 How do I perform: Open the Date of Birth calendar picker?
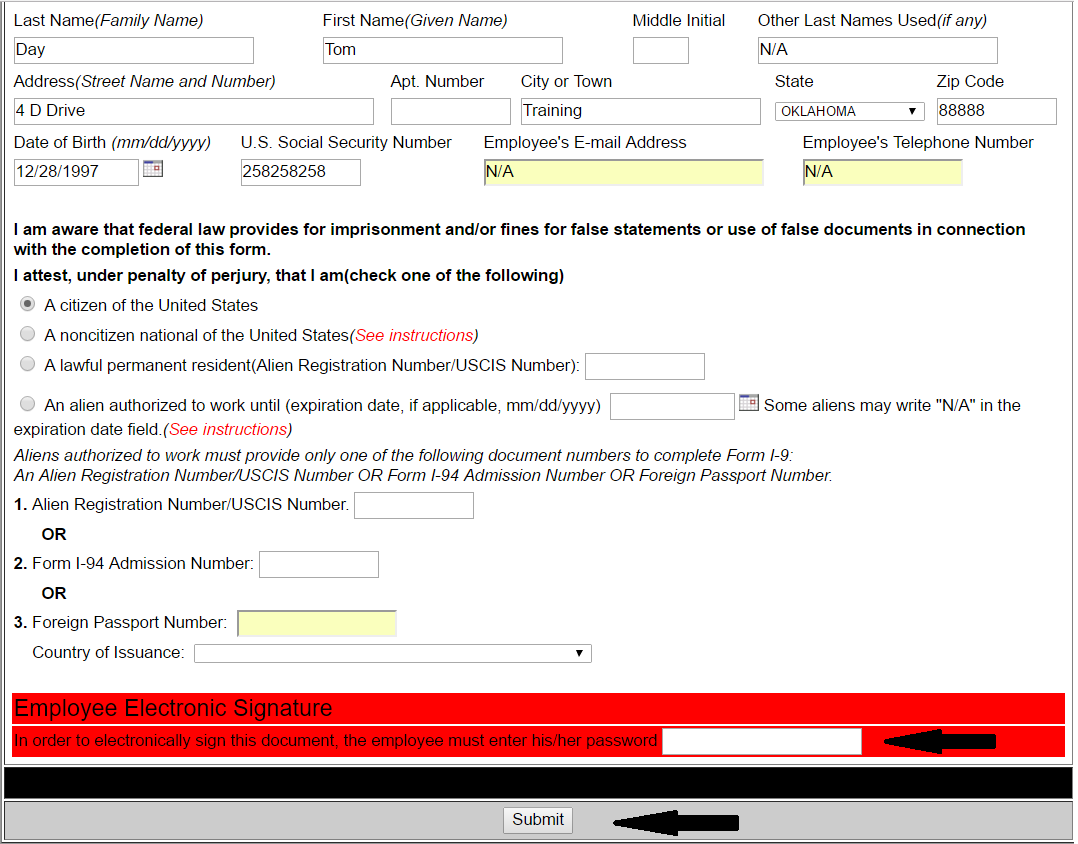click(153, 170)
